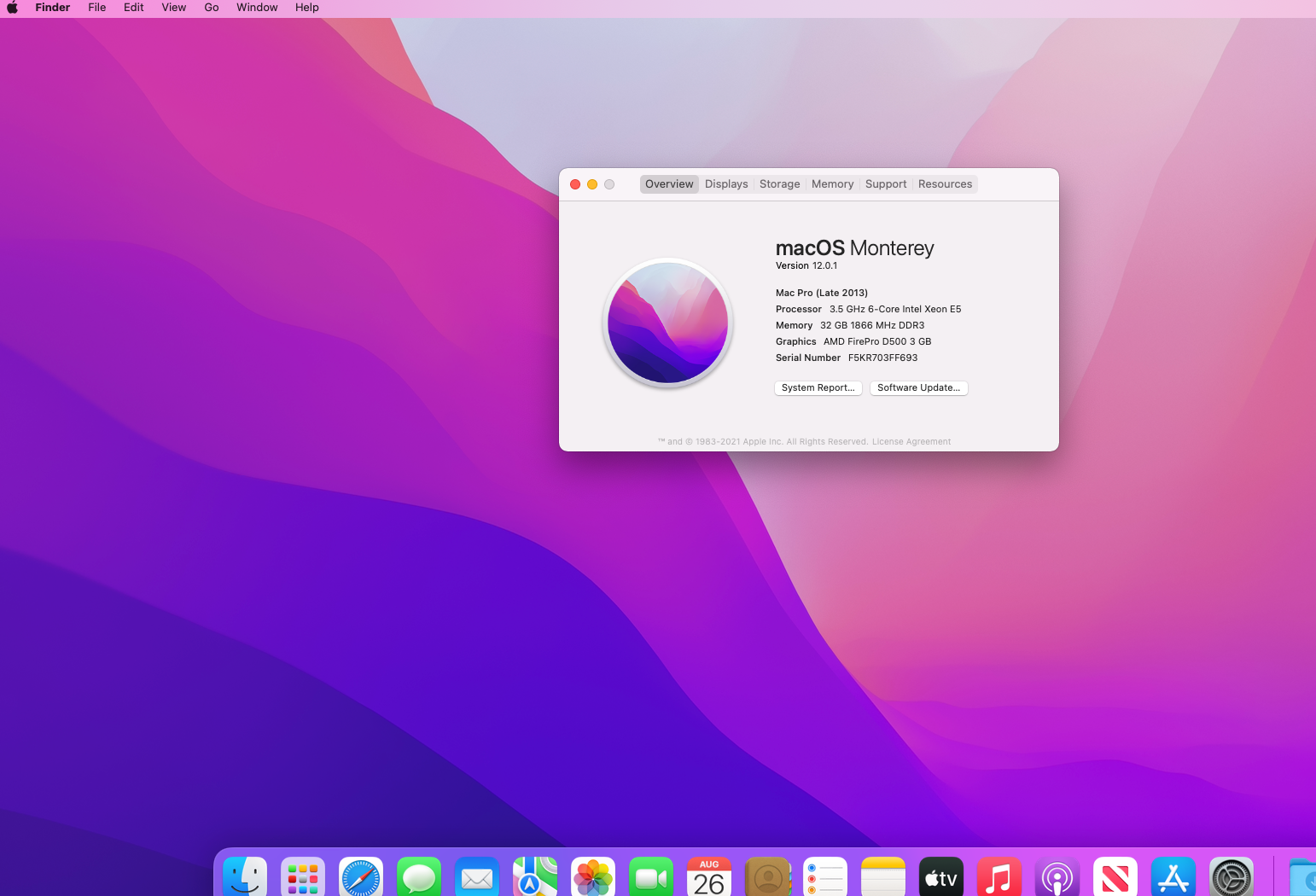Viewport: 1316px width, 896px height.
Task: Open the View menu
Action: coord(174,8)
